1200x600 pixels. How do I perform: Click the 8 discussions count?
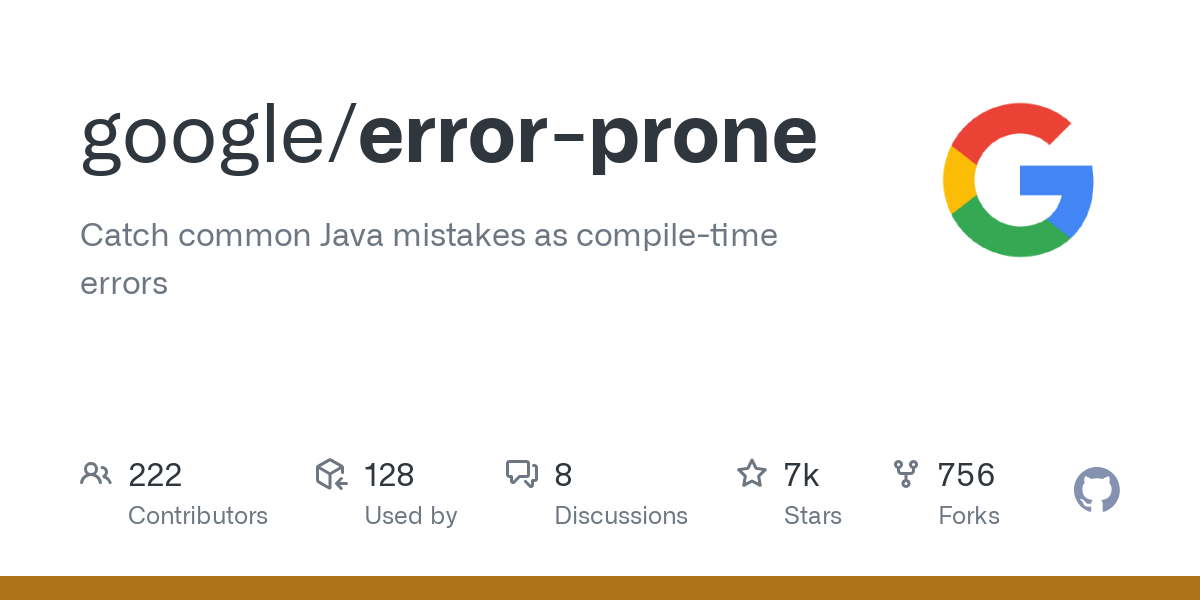(x=563, y=475)
